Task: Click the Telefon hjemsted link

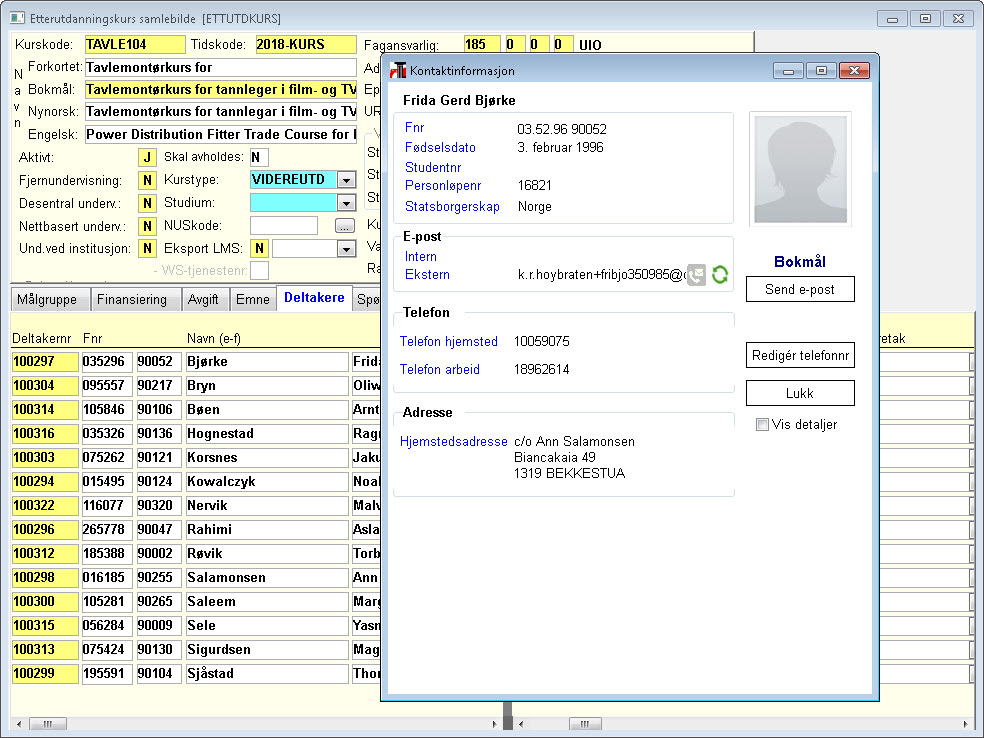Action: coord(449,341)
